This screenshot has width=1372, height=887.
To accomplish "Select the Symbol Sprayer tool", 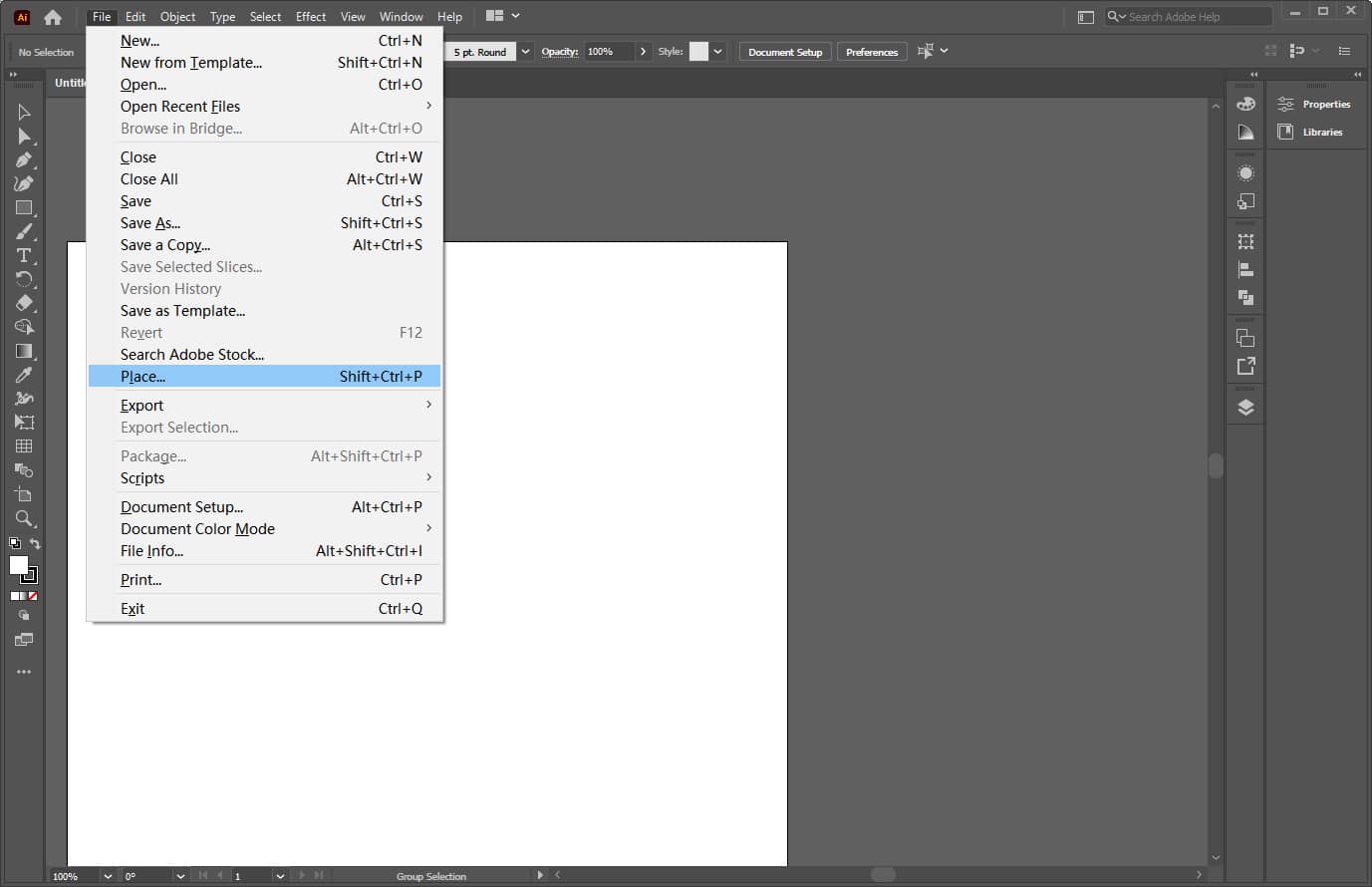I will coord(24,399).
